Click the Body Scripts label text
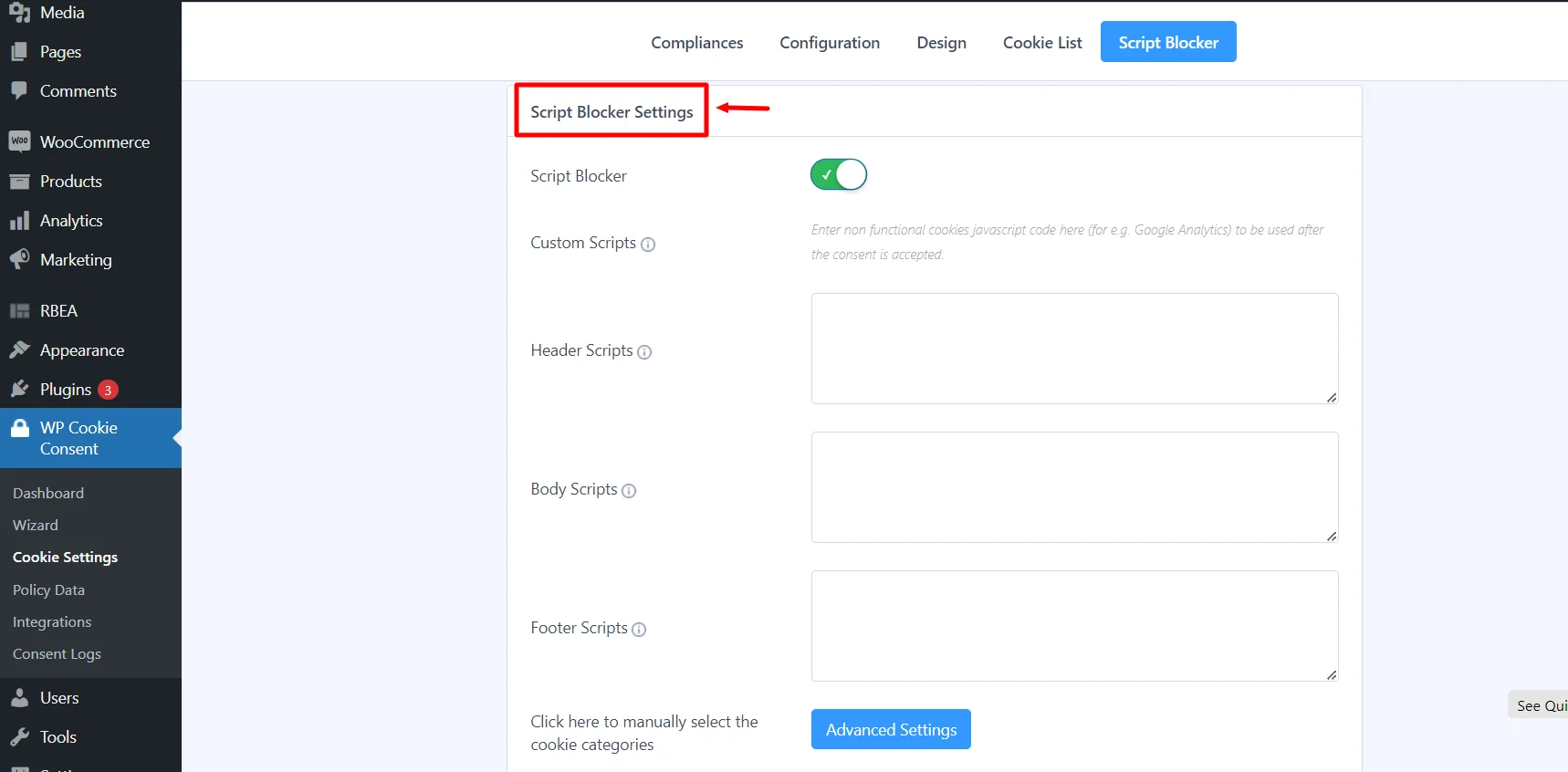Viewport: 1568px width, 772px height. 574,489
